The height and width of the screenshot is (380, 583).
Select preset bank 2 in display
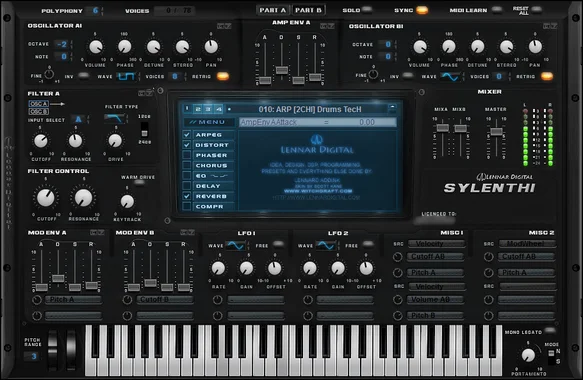coord(198,109)
